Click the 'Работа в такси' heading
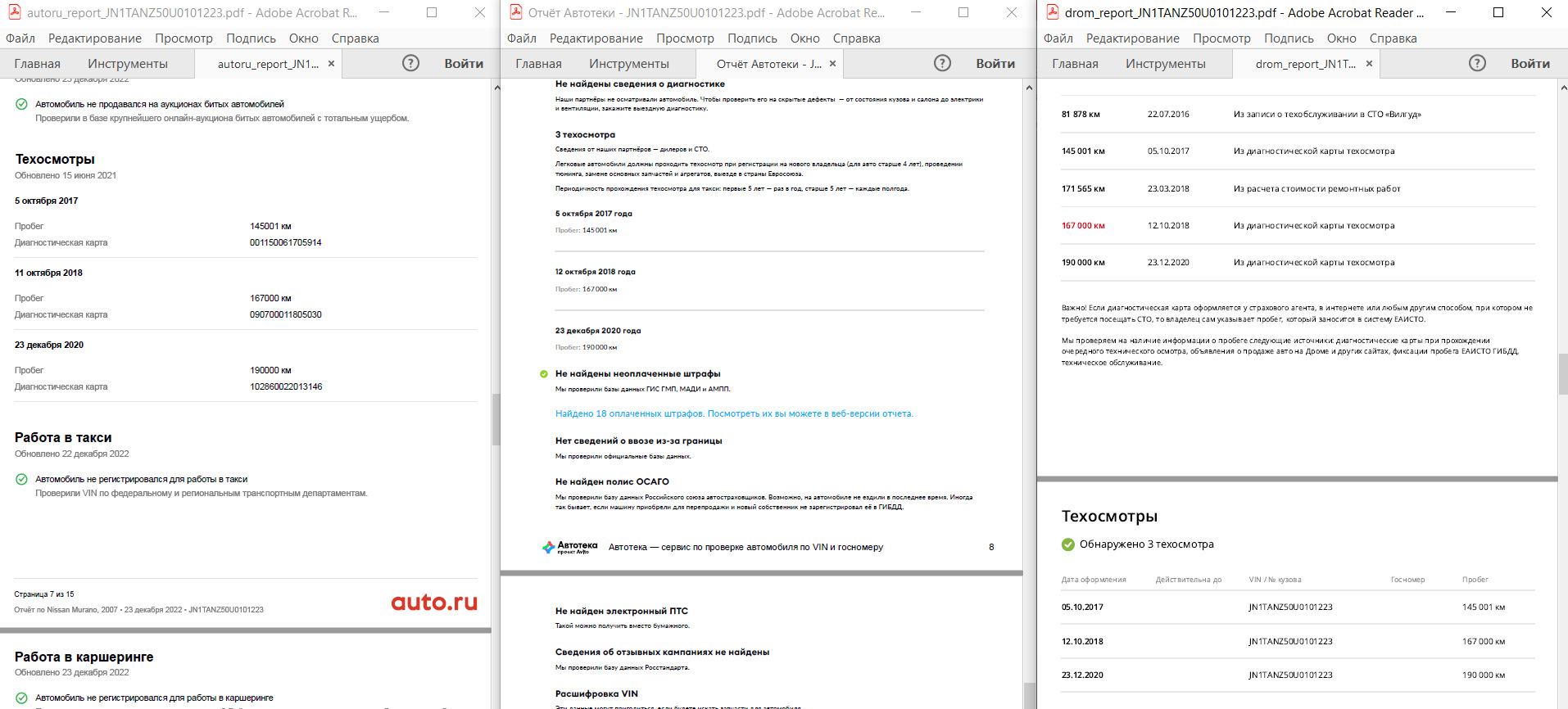 63,437
